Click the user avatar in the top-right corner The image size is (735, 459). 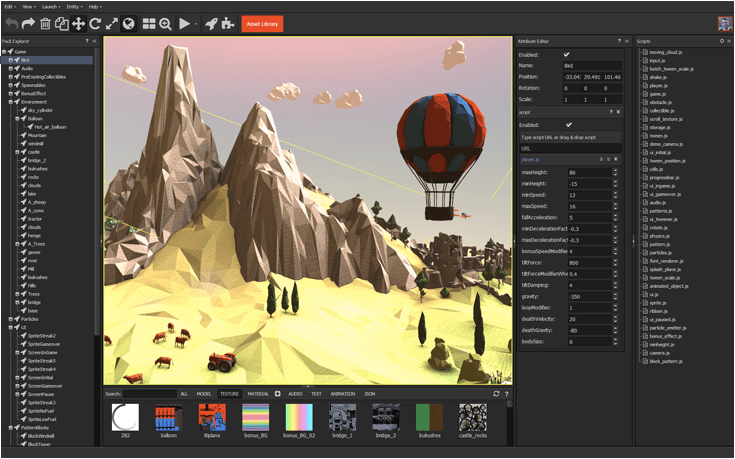pyautogui.click(x=725, y=23)
